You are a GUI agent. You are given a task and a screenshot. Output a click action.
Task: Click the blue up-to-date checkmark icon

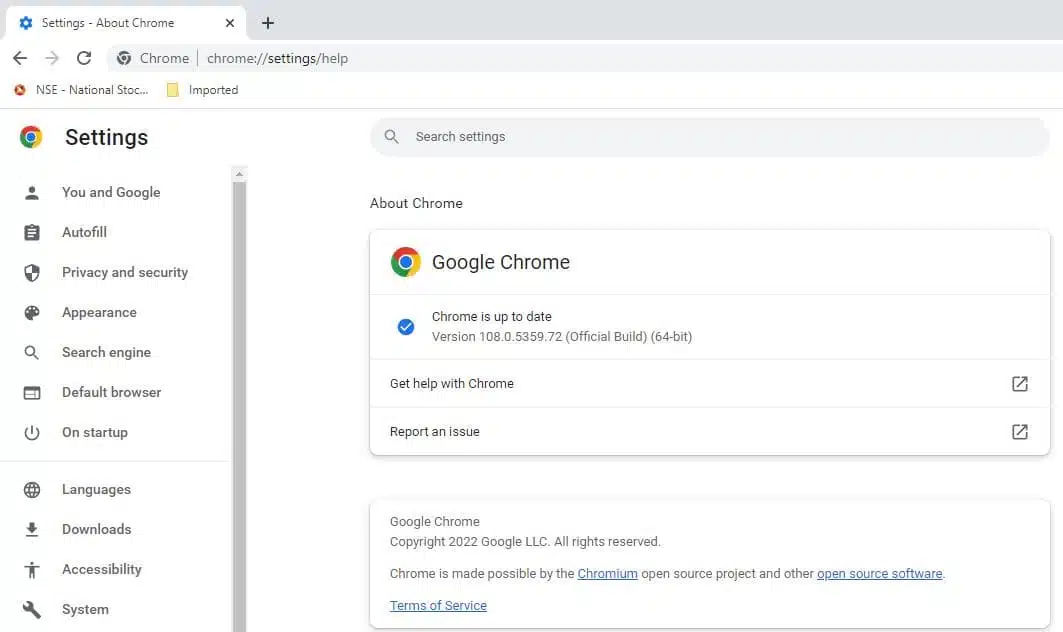(x=405, y=327)
